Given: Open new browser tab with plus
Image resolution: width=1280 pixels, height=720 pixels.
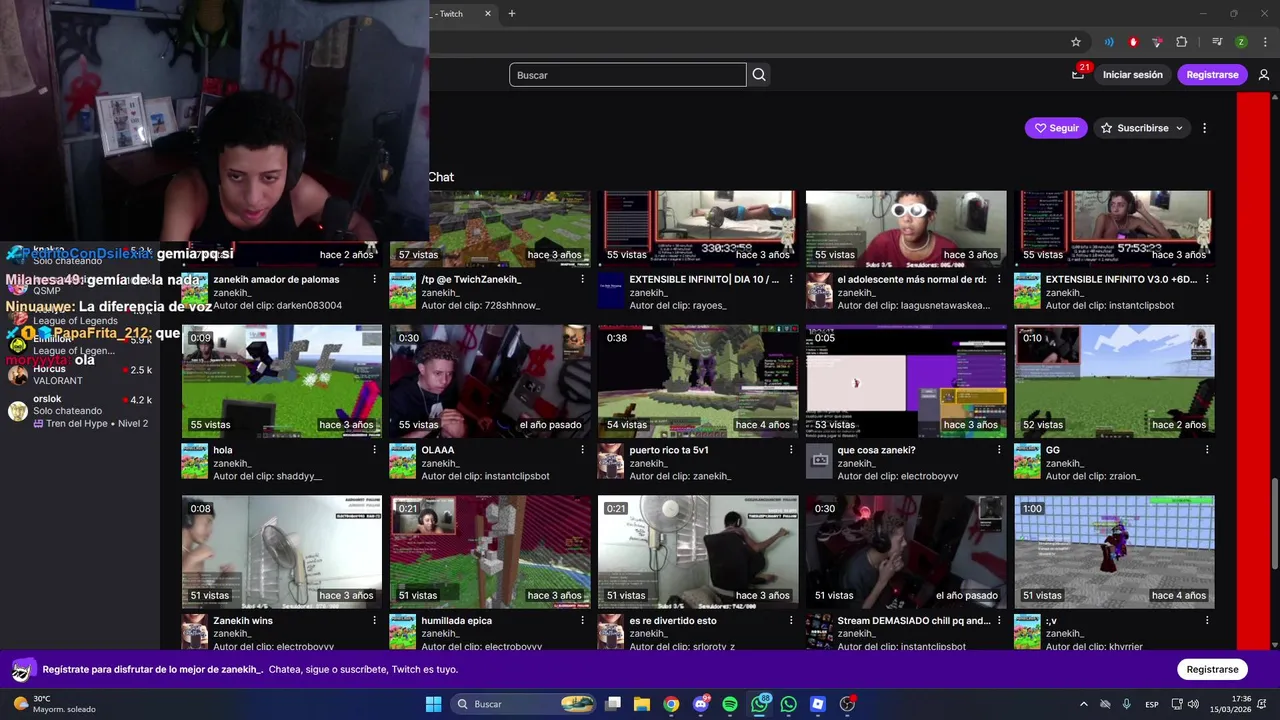Looking at the screenshot, I should pyautogui.click(x=512, y=14).
